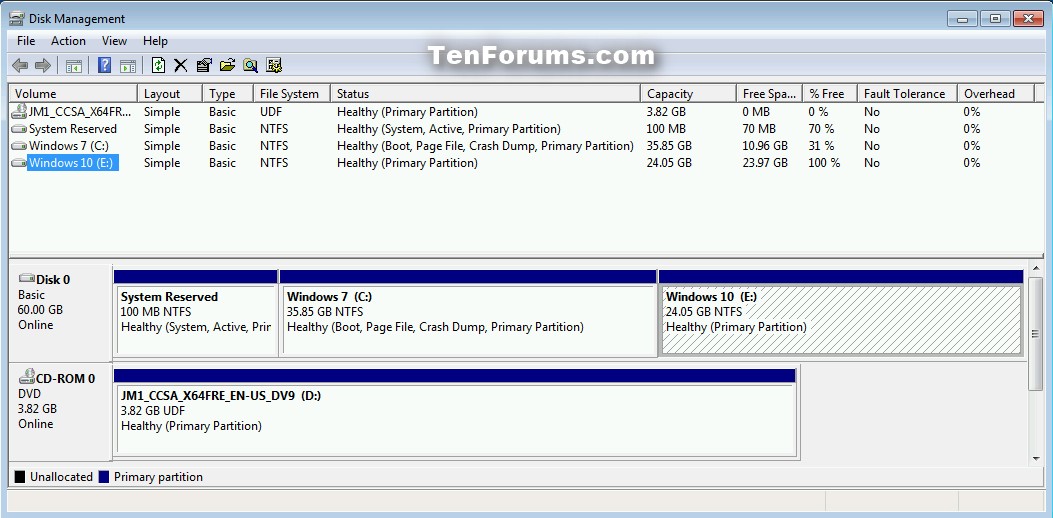Open the File menu
Viewport: 1053px width, 518px height.
tap(26, 41)
